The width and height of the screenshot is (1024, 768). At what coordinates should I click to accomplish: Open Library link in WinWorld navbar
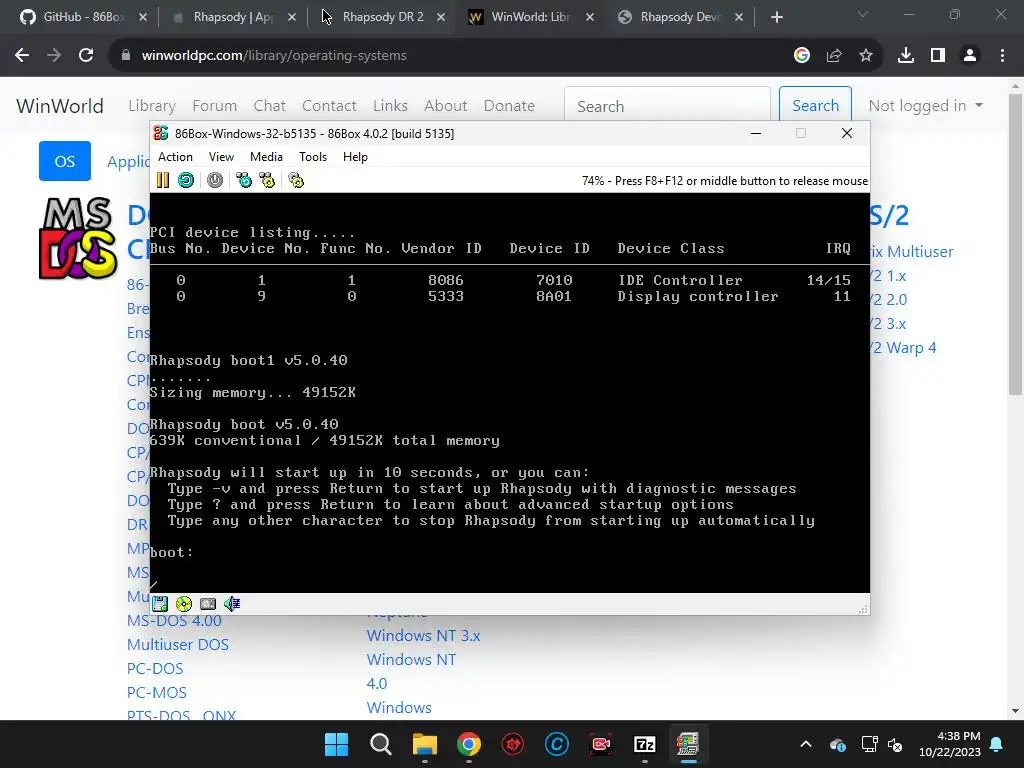click(152, 106)
